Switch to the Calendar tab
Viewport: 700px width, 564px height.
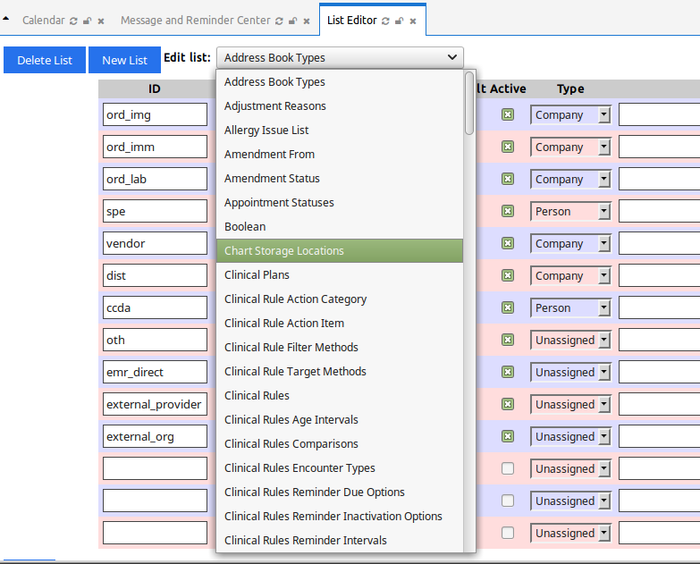pos(43,20)
